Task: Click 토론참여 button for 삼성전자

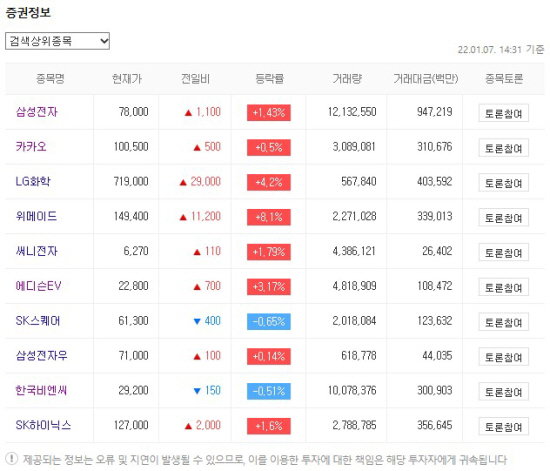Action: click(x=503, y=113)
